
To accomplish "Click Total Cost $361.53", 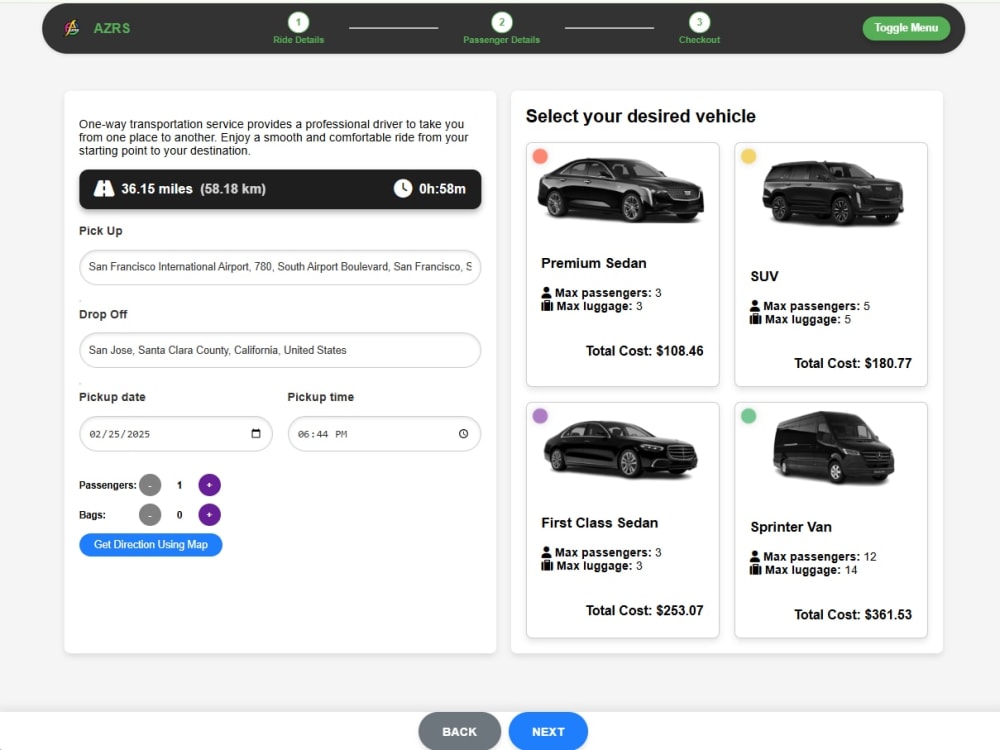I will point(853,615).
